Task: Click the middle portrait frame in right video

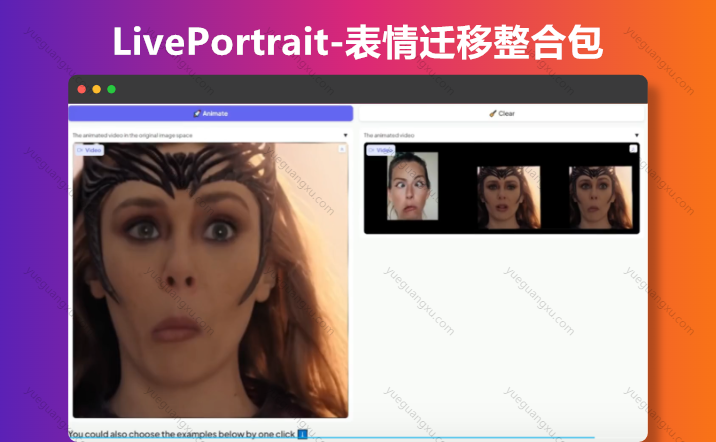Action: 508,196
